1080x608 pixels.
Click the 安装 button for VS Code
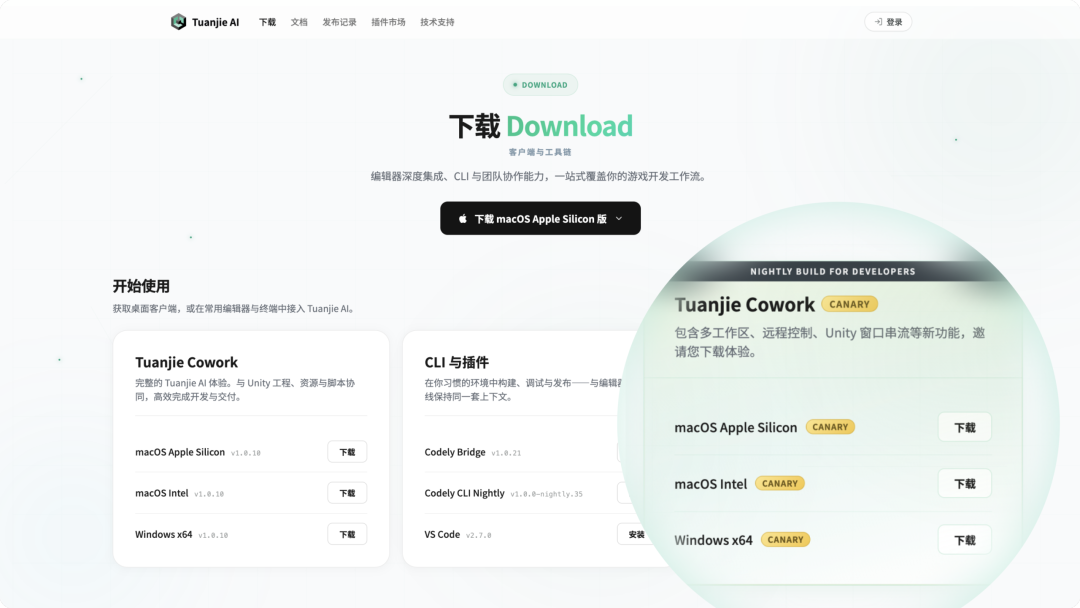pyautogui.click(x=636, y=534)
